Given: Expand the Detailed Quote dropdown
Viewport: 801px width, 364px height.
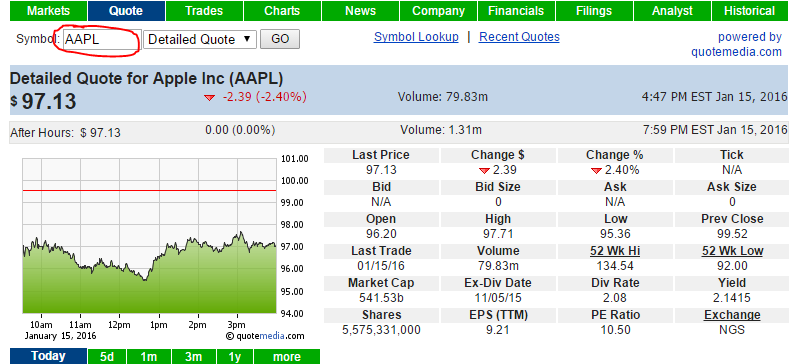Looking at the screenshot, I should tap(200, 39).
